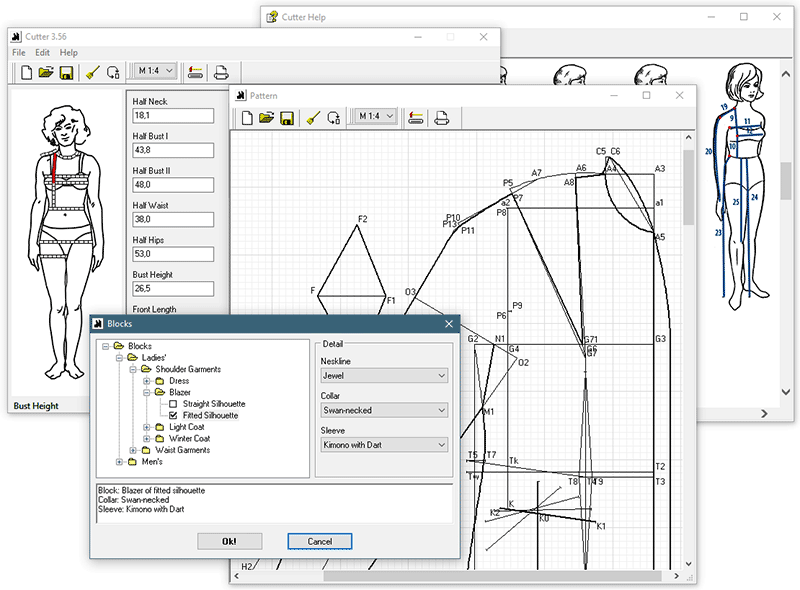Click New file icon in Cutter toolbar
Screen dimensions: 800x590
click(27, 72)
